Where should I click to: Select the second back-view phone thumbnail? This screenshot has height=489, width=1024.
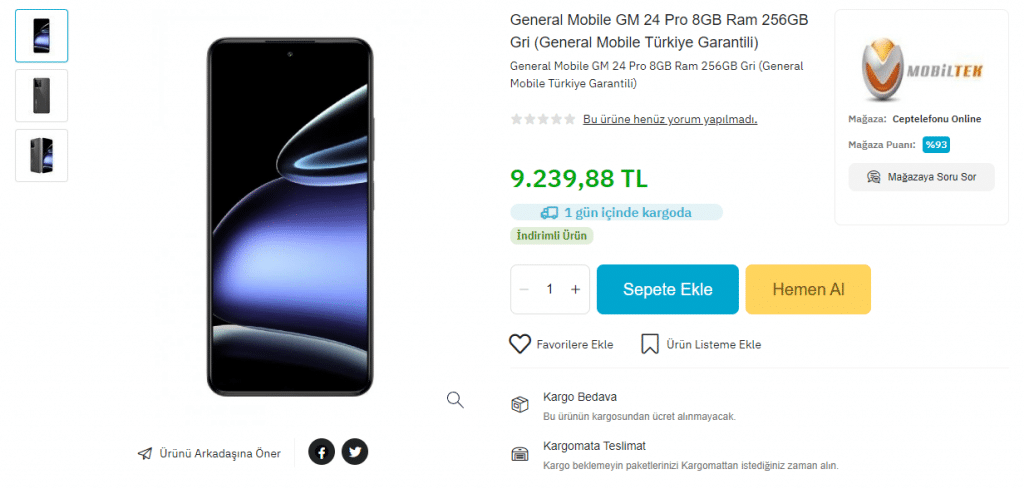(x=42, y=95)
